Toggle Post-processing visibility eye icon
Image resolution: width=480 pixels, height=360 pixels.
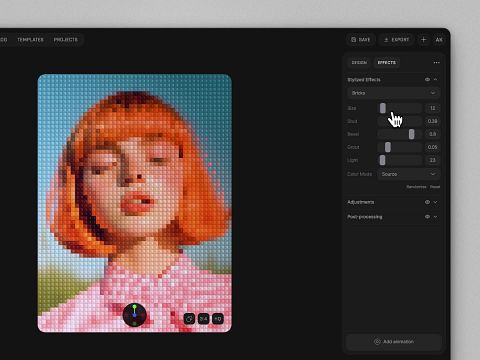coord(427,217)
